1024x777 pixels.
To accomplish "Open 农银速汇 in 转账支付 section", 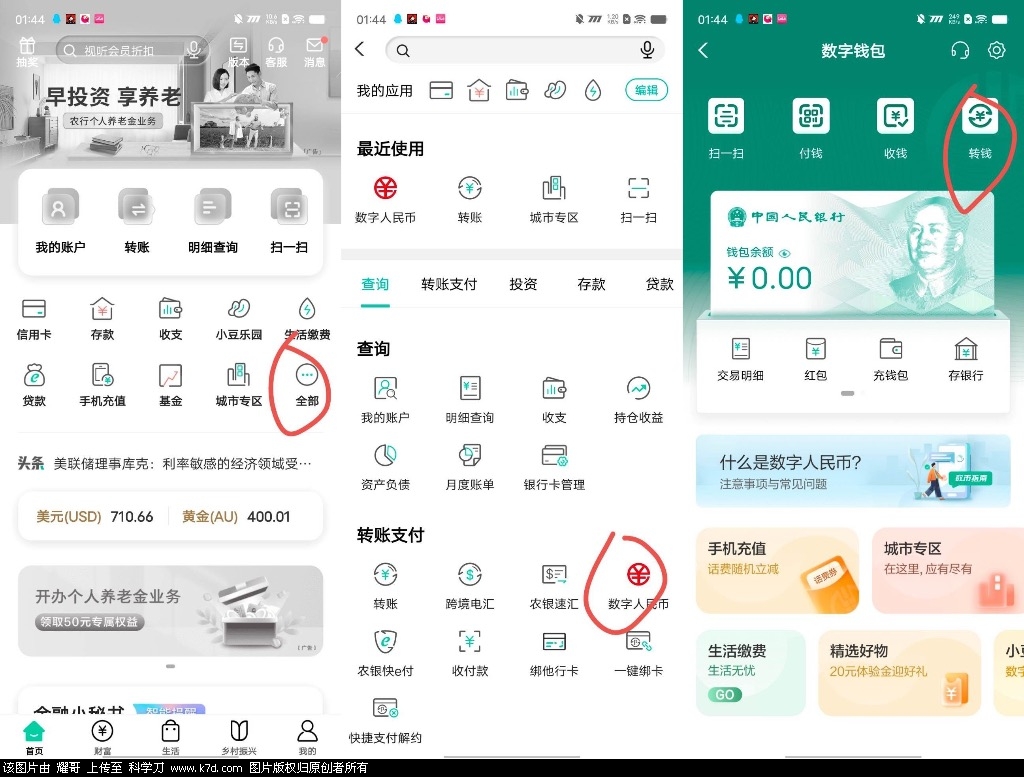I will click(554, 586).
